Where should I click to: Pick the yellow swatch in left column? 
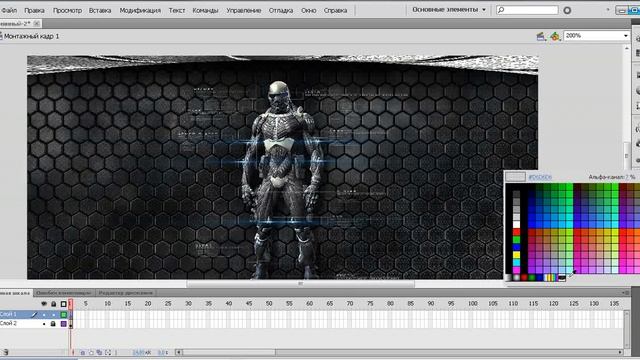(x=516, y=255)
